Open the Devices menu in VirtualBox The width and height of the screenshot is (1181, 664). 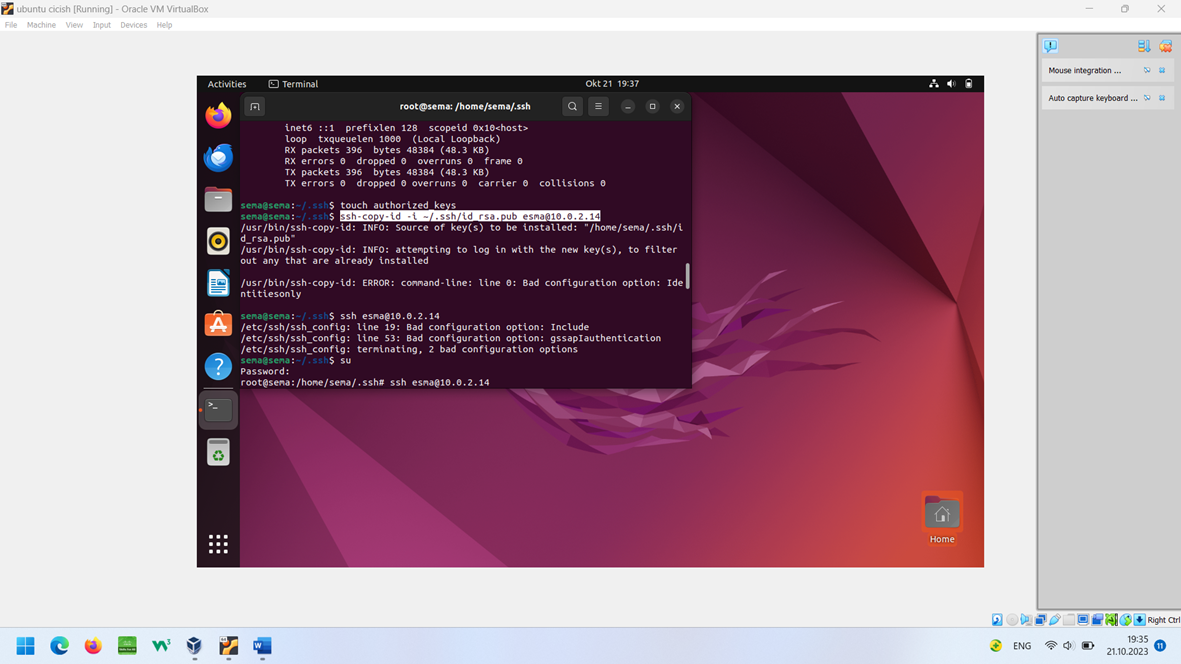(133, 25)
